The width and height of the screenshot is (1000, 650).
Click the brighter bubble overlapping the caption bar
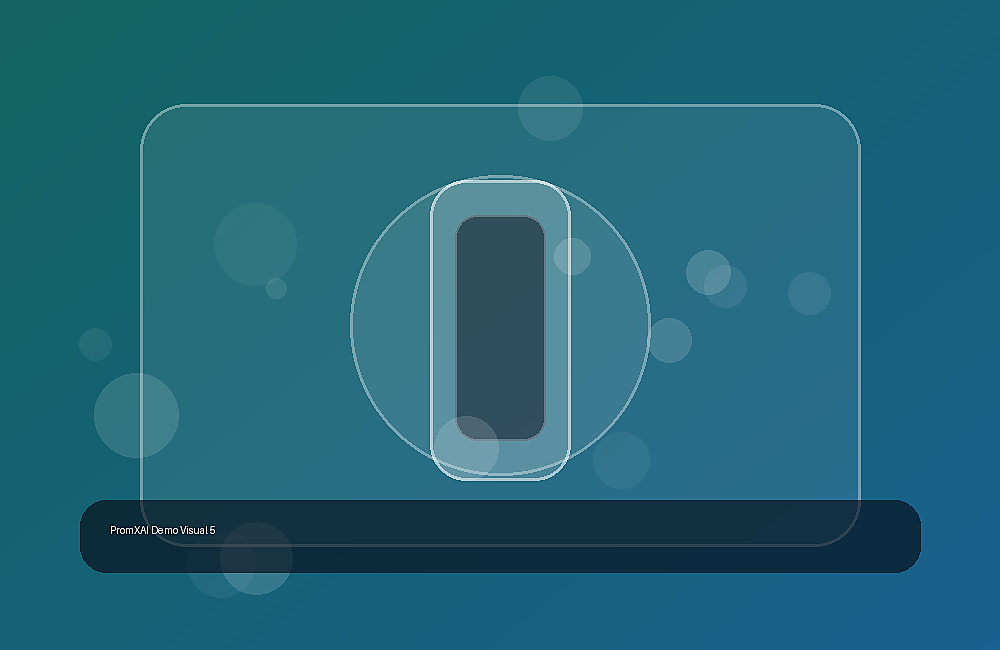pos(256,559)
